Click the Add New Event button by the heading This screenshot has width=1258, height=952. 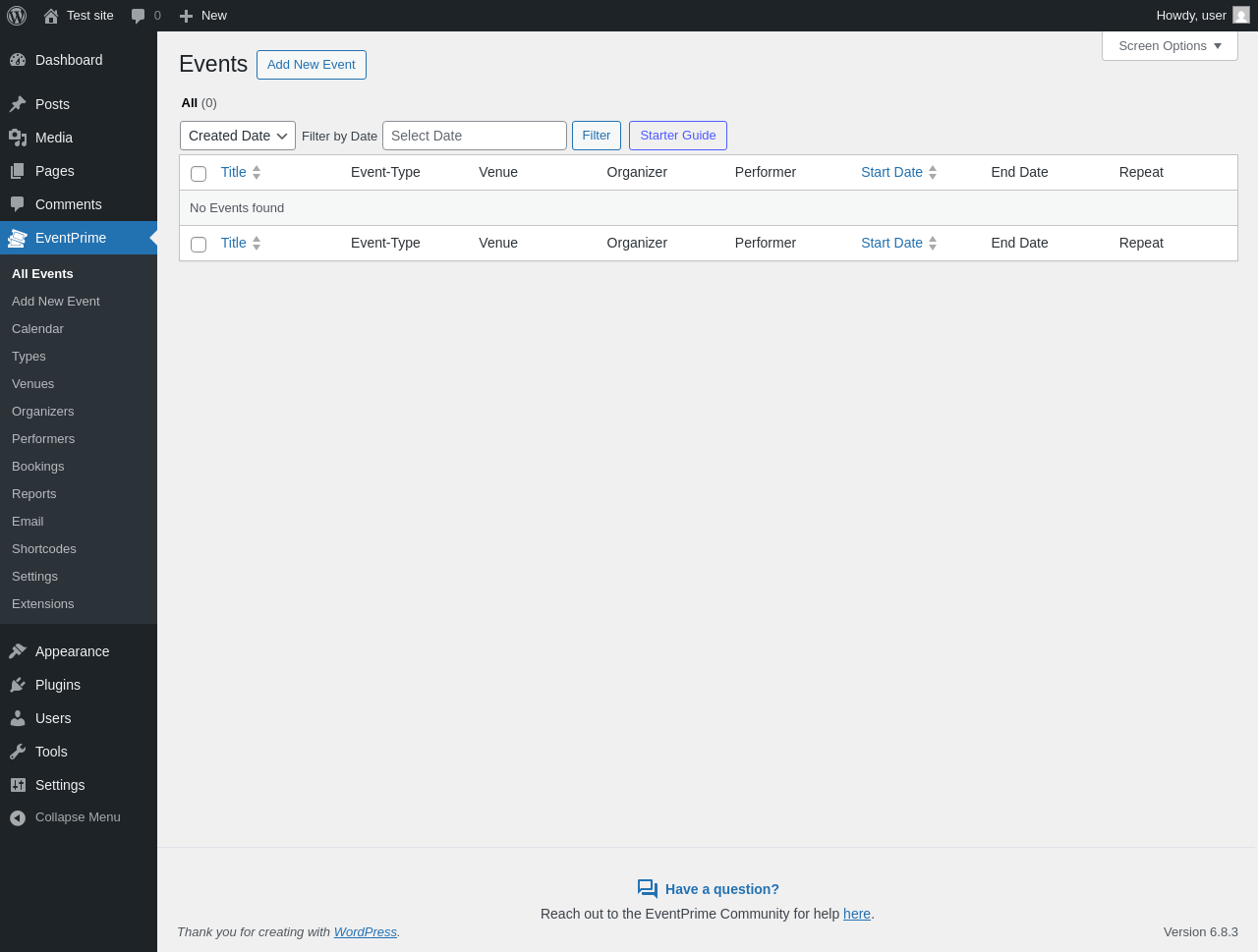coord(312,65)
